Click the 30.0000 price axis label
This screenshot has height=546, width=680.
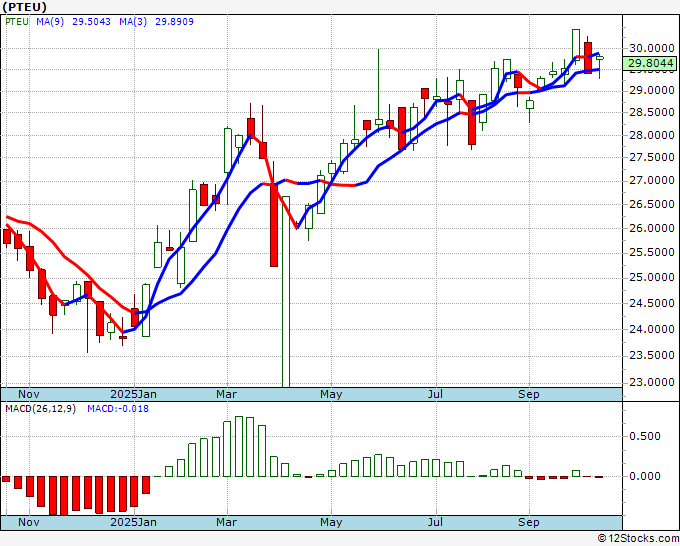click(x=652, y=48)
